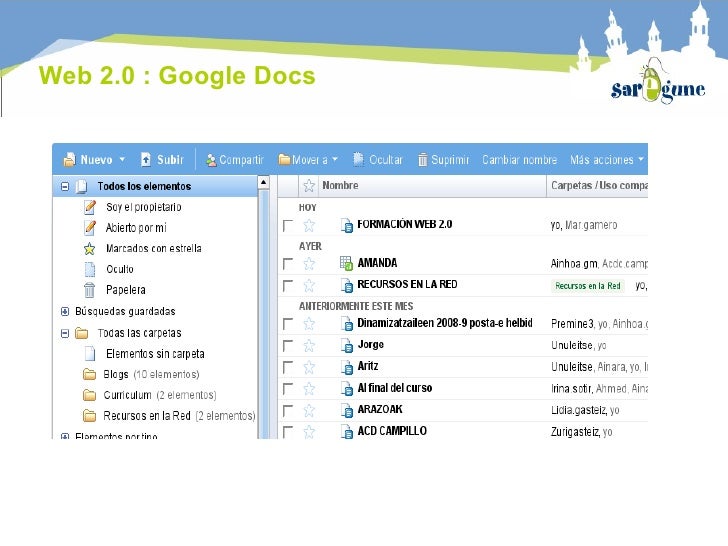
Task: Click the green Recursos en la Red label
Action: [588, 286]
